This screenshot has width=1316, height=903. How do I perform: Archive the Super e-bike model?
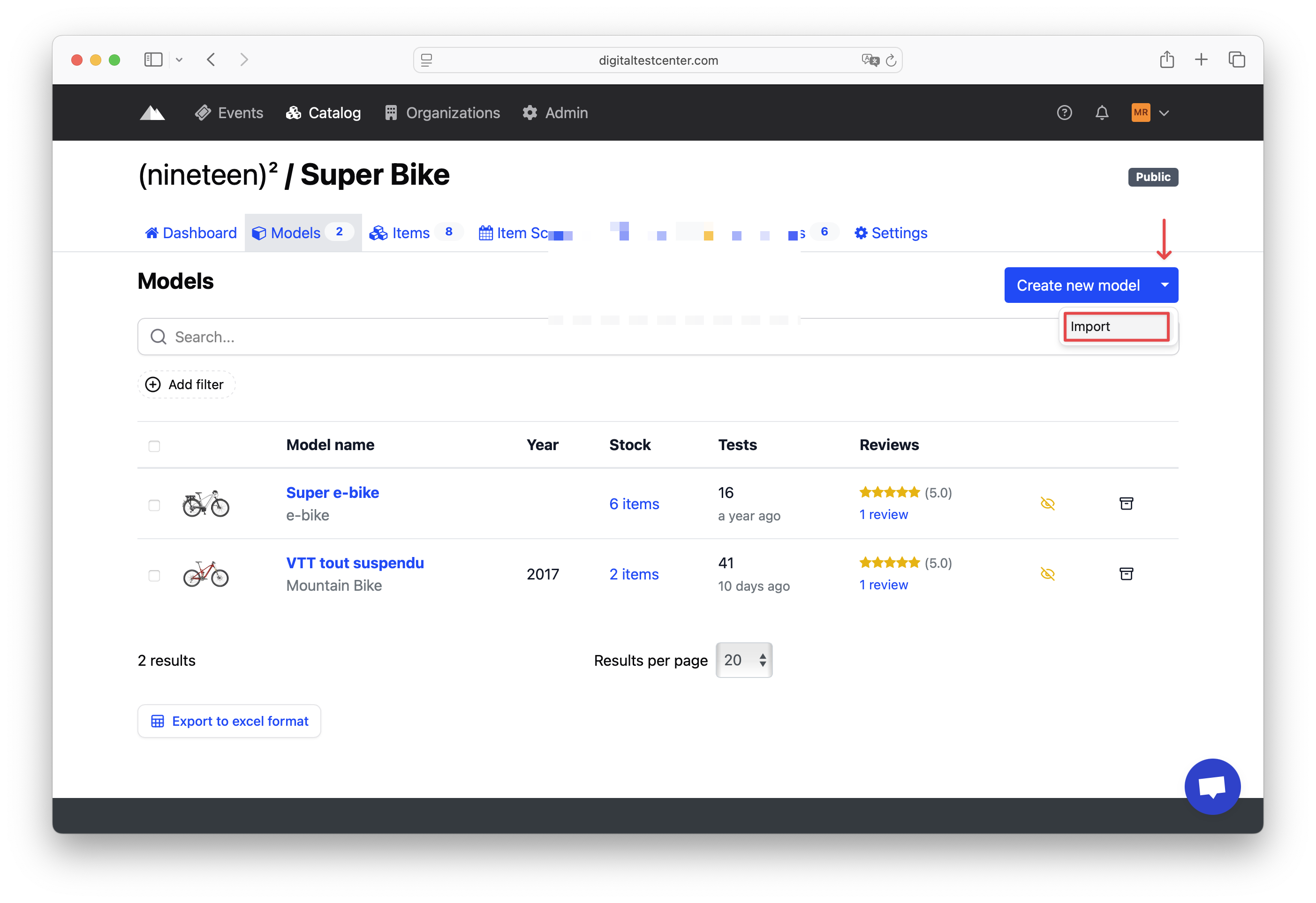point(1127,503)
